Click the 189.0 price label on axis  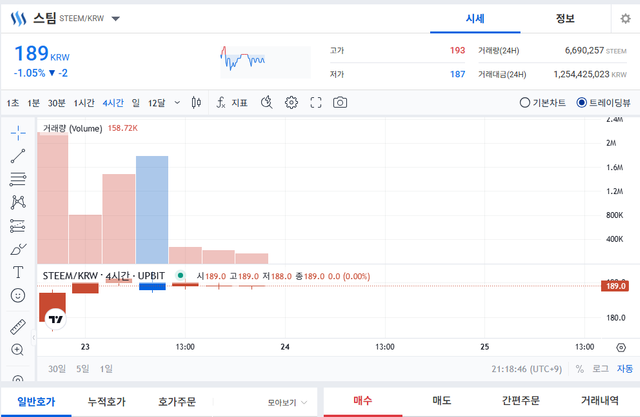[615, 286]
